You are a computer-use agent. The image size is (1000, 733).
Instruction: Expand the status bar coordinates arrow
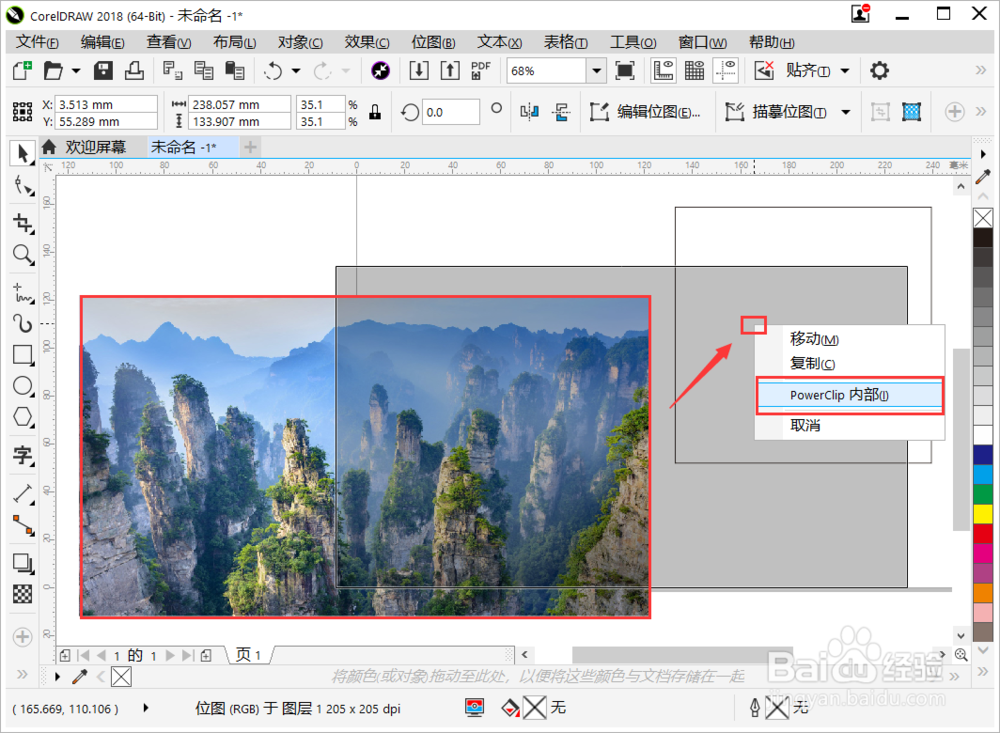click(146, 707)
